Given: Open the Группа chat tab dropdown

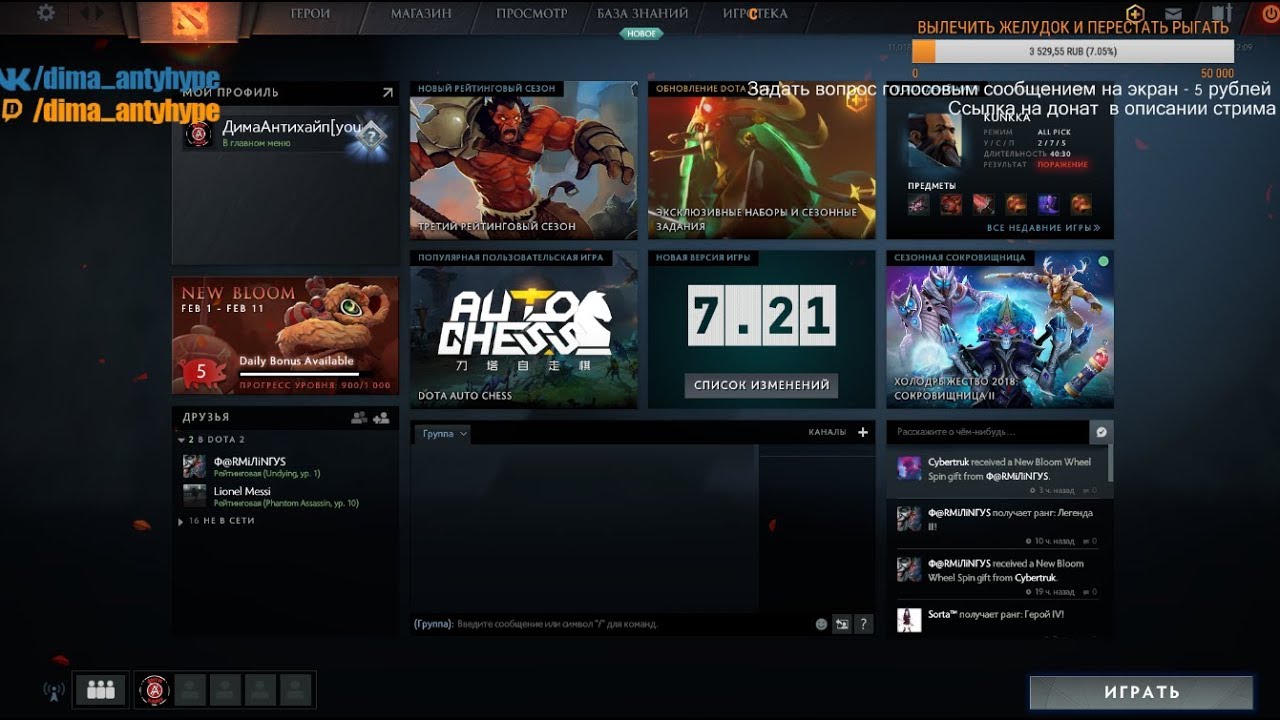Looking at the screenshot, I should click(x=444, y=433).
